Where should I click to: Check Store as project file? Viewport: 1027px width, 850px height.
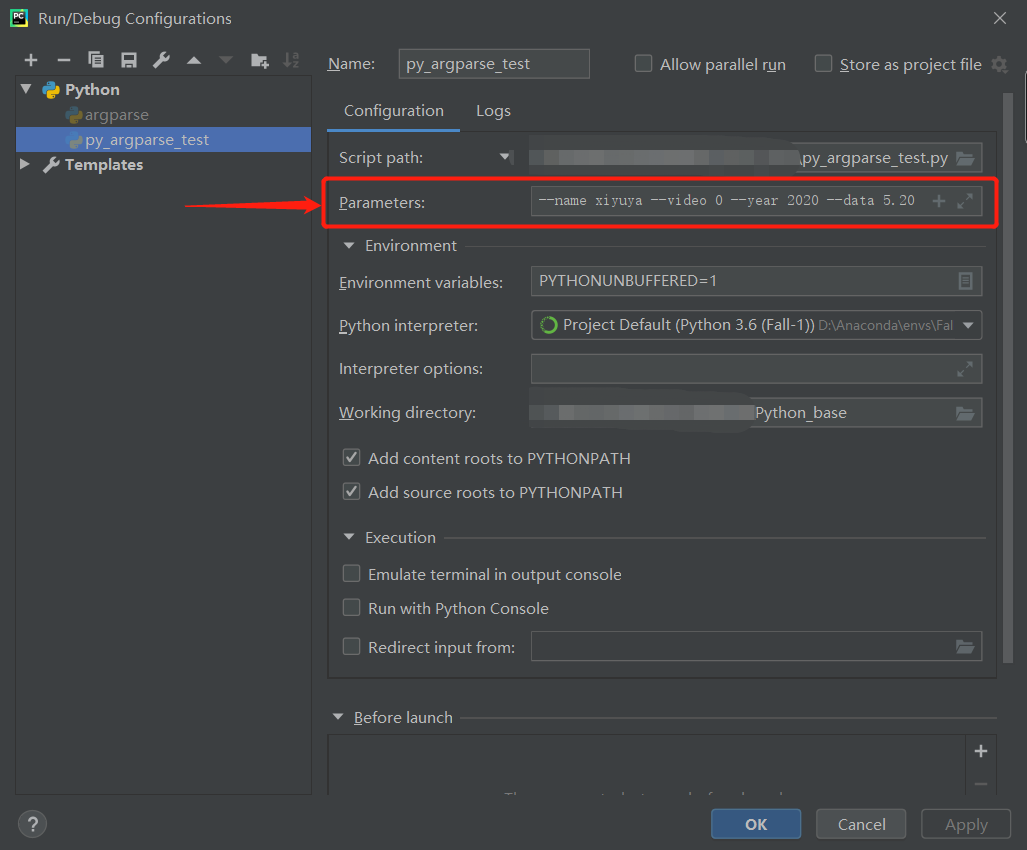point(823,64)
